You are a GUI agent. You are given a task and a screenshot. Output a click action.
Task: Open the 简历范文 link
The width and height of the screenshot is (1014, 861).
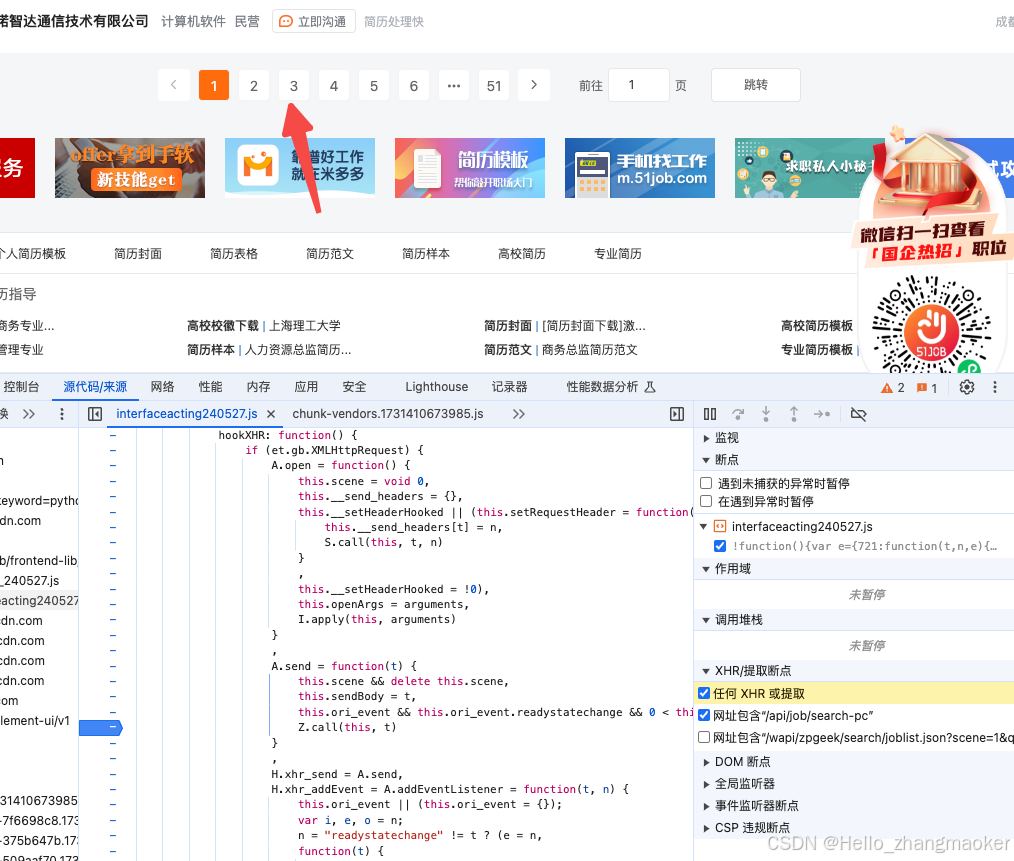coord(330,254)
